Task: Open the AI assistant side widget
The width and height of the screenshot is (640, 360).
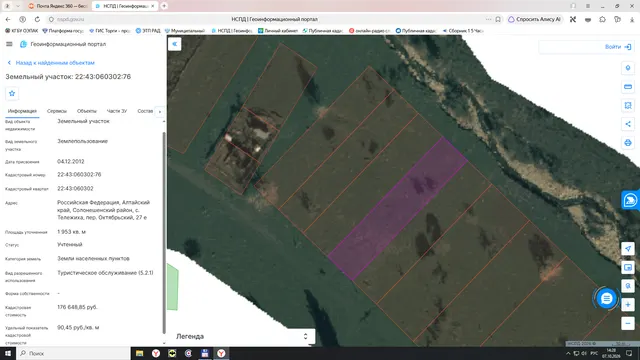Action: pos(631,200)
